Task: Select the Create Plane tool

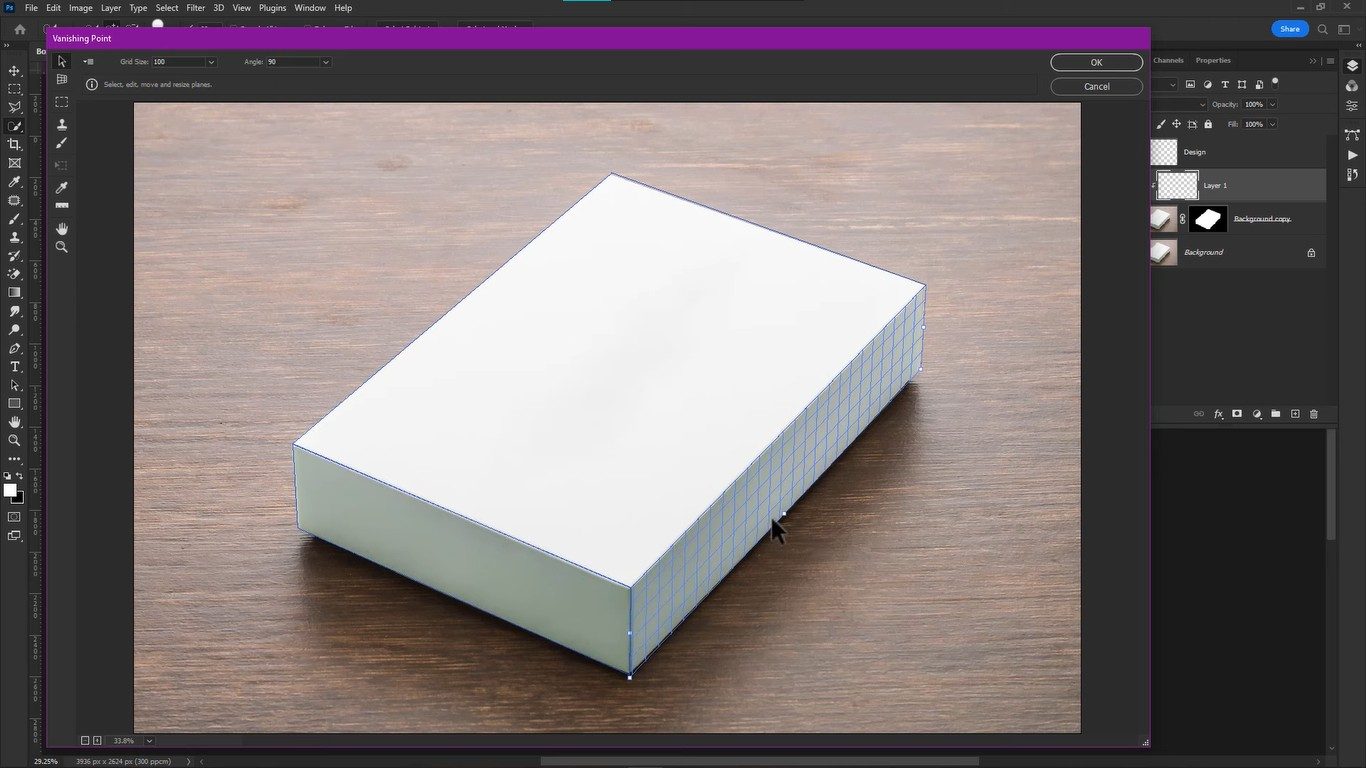Action: (x=62, y=79)
